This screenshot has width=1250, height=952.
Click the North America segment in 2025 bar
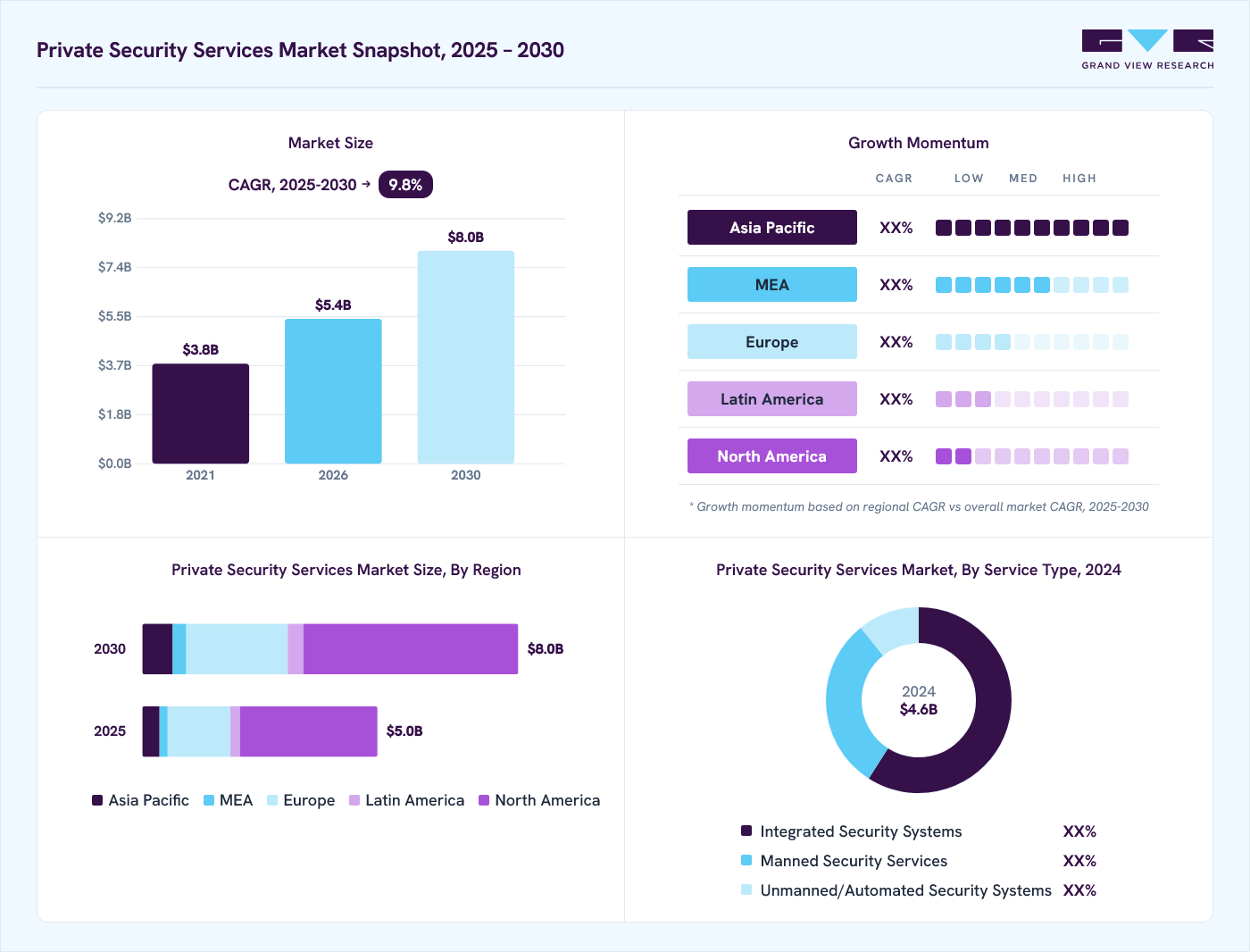point(309,731)
